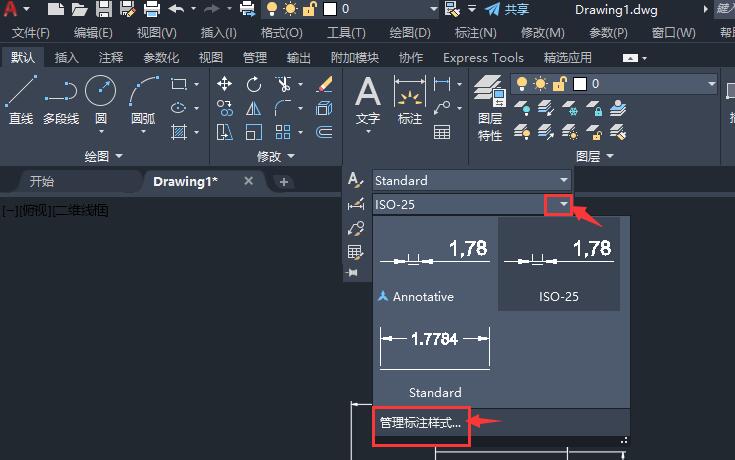Click the Scale tool icon
The image size is (735, 460).
[254, 132]
